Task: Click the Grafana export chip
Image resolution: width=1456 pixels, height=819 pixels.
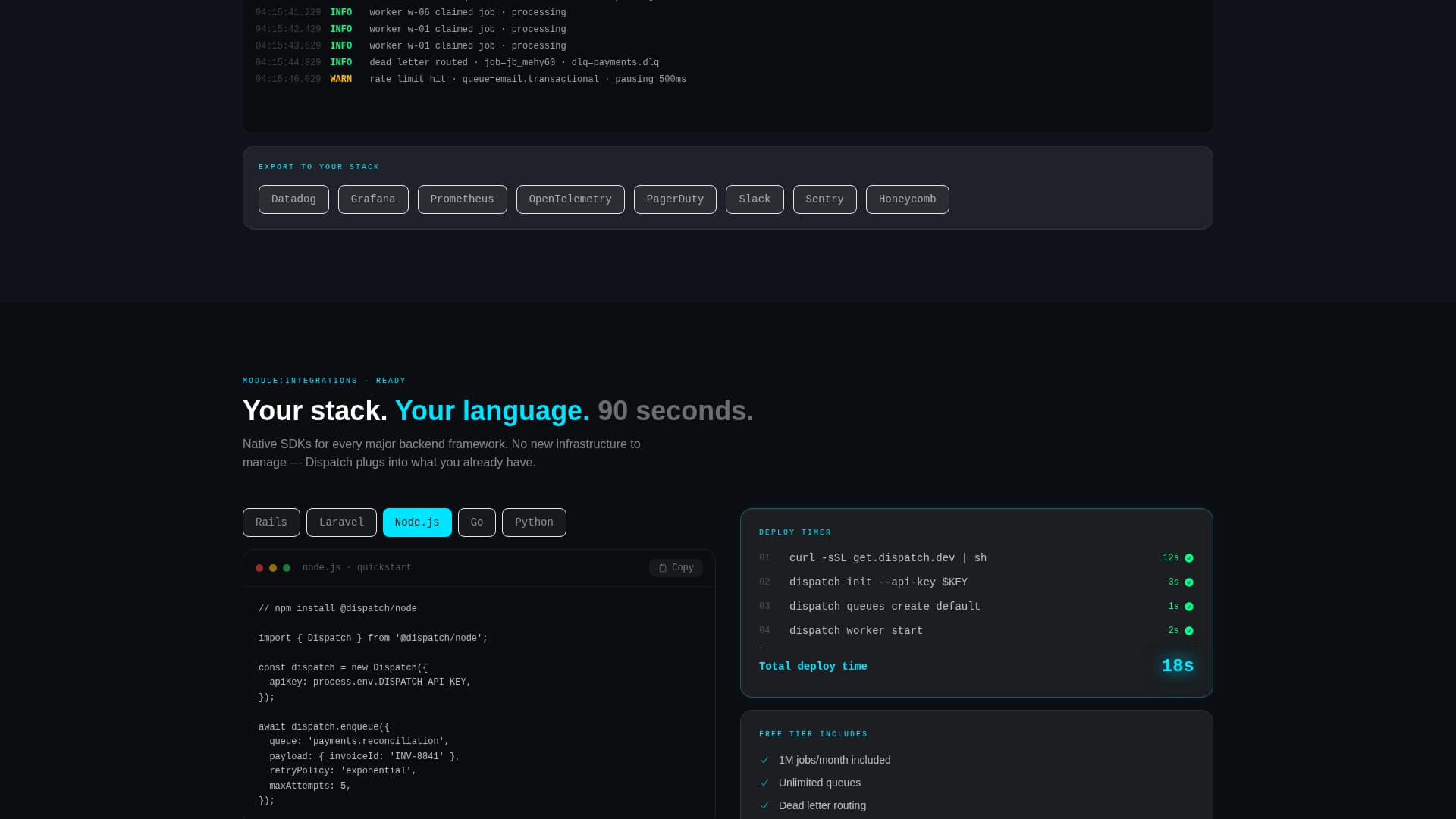Action: (x=373, y=199)
